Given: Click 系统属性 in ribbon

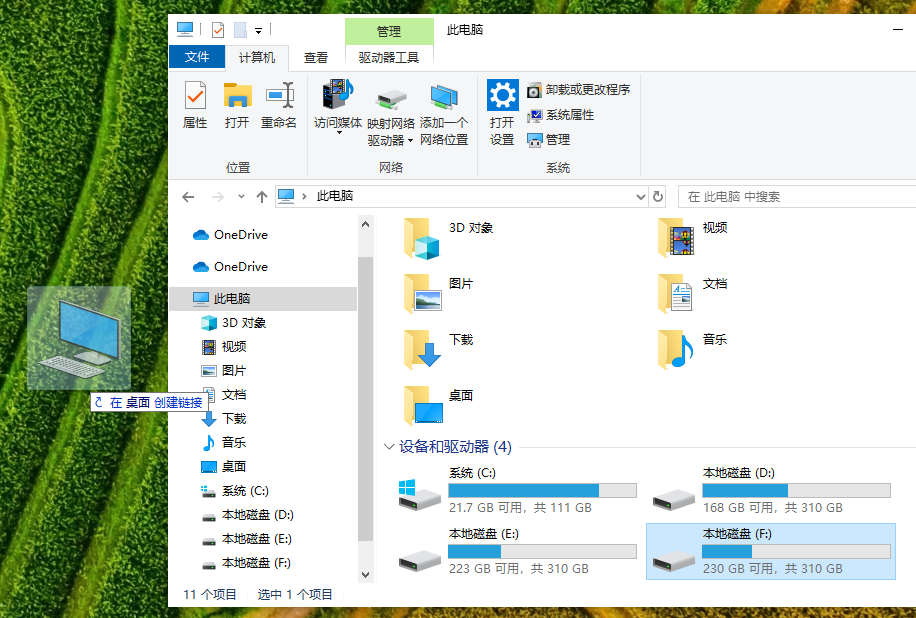Looking at the screenshot, I should [x=561, y=115].
